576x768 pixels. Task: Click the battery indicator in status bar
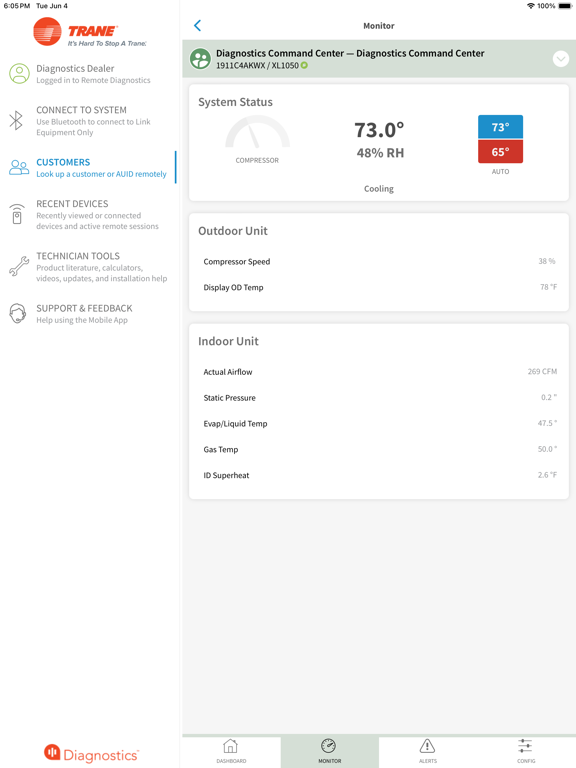click(x=565, y=6)
